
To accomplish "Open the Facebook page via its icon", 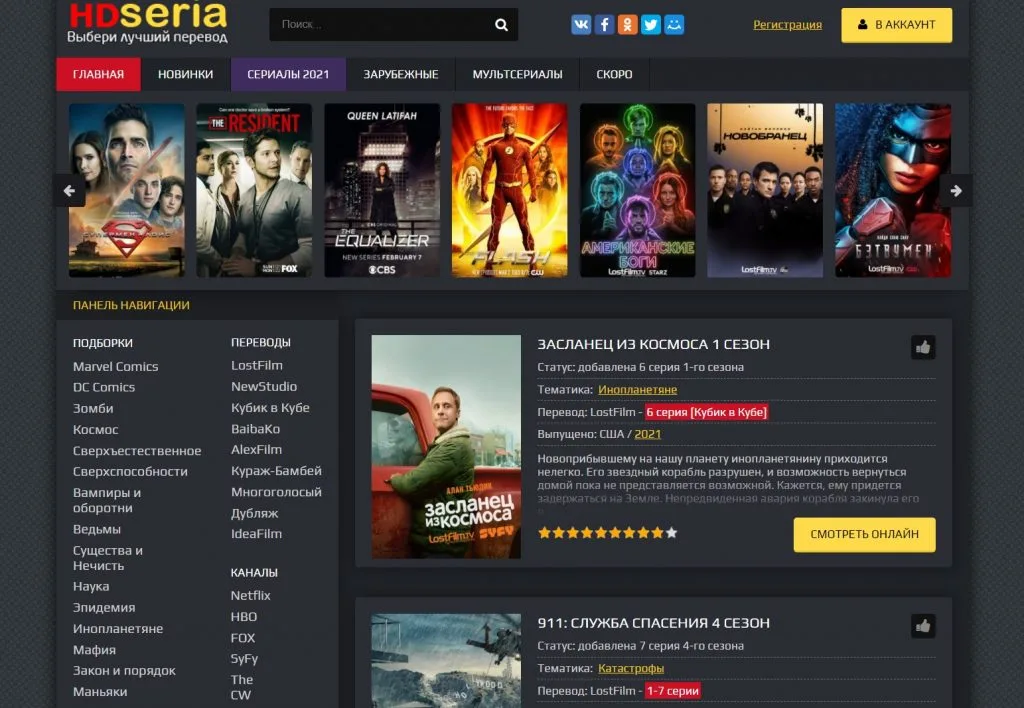I will [605, 24].
